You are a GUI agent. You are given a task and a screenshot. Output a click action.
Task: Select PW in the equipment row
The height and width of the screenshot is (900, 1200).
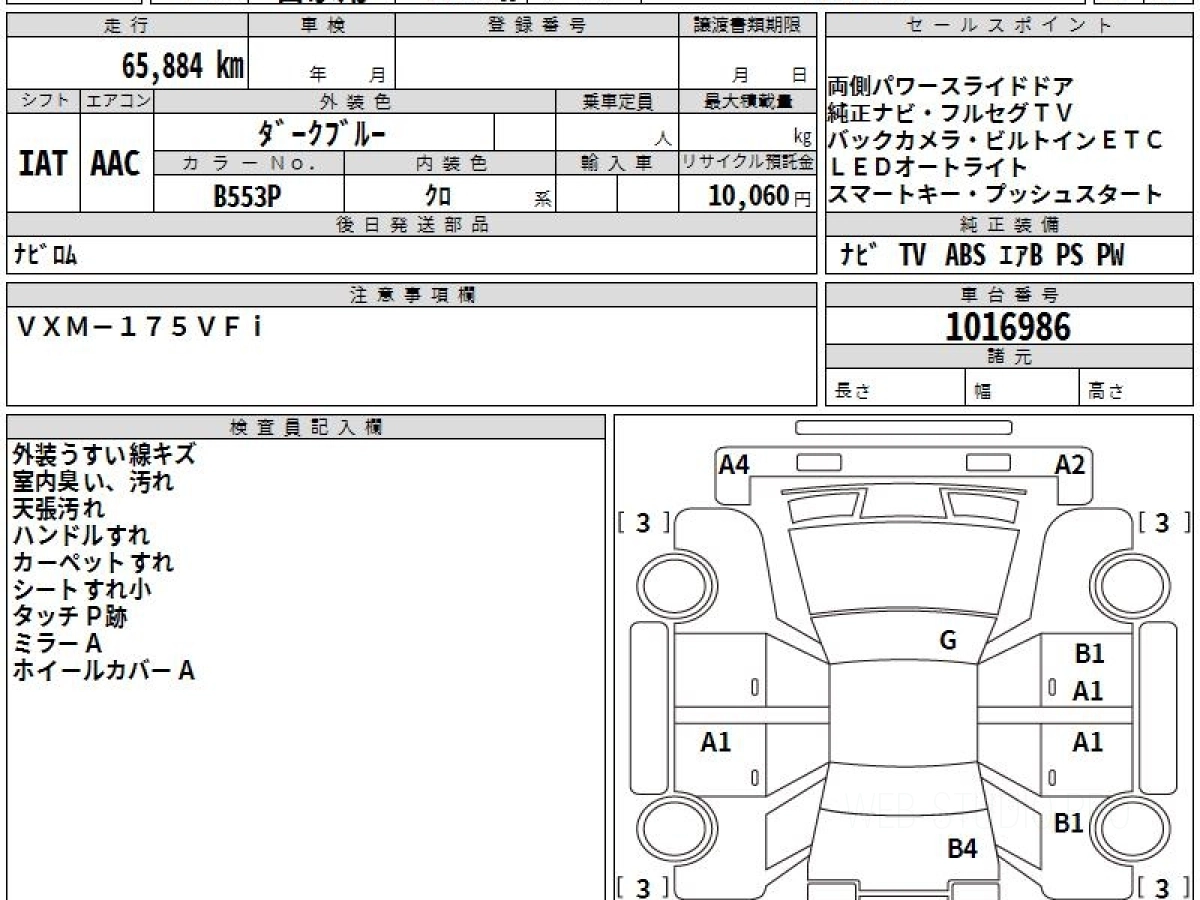(x=1109, y=256)
